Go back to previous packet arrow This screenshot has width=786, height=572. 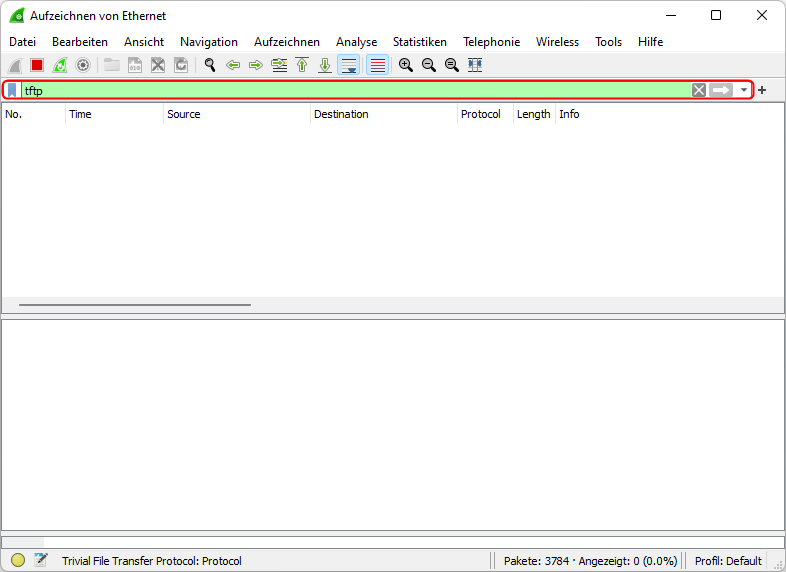coord(233,65)
